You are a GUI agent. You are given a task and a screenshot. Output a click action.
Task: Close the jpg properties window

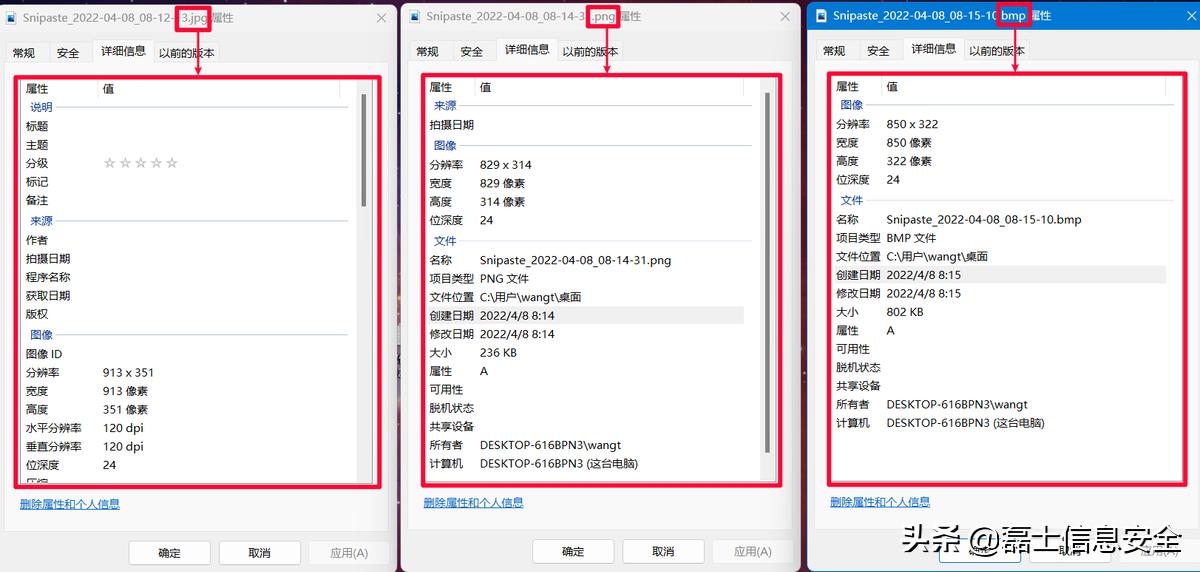pyautogui.click(x=382, y=18)
